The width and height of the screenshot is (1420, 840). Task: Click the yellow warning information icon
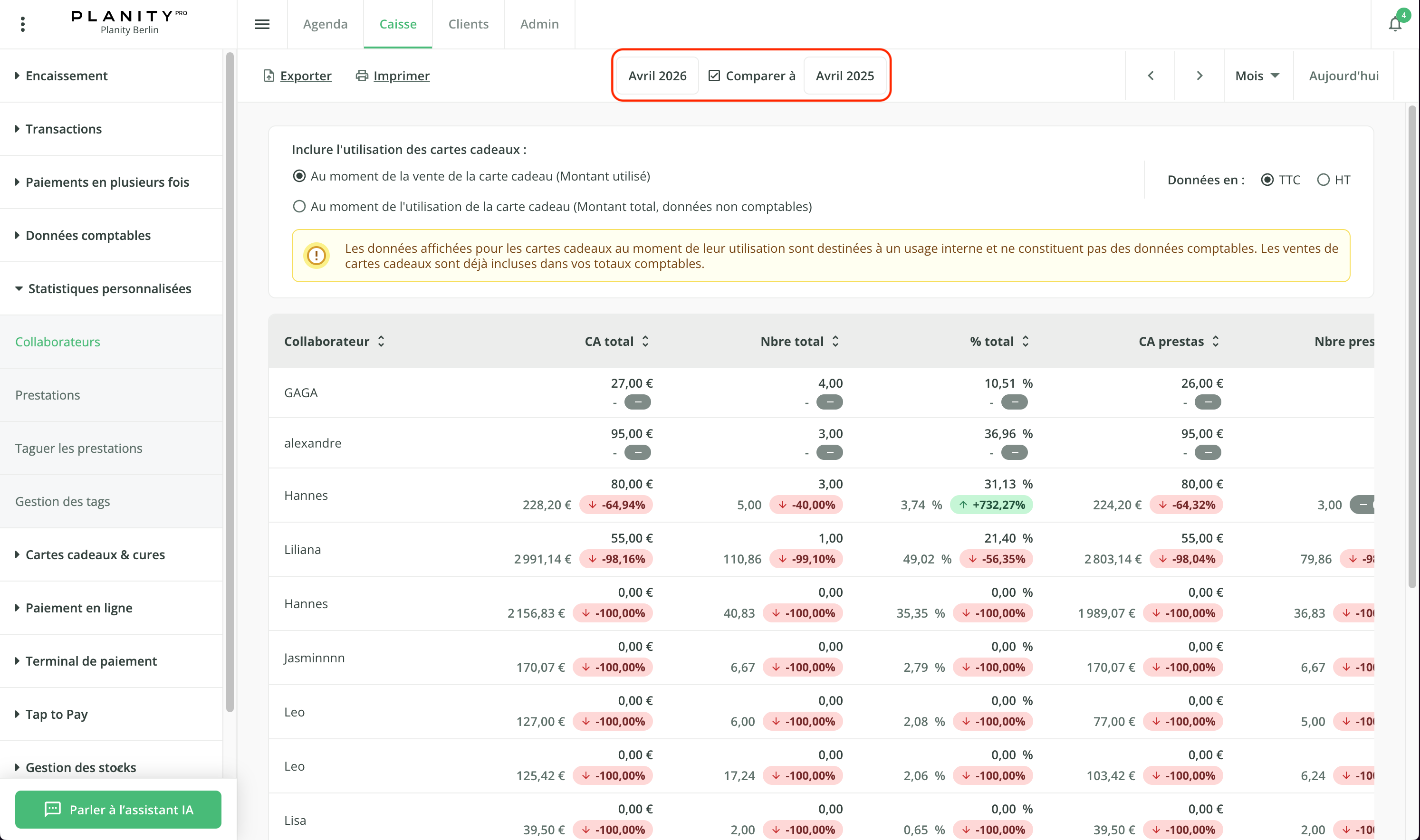(317, 256)
